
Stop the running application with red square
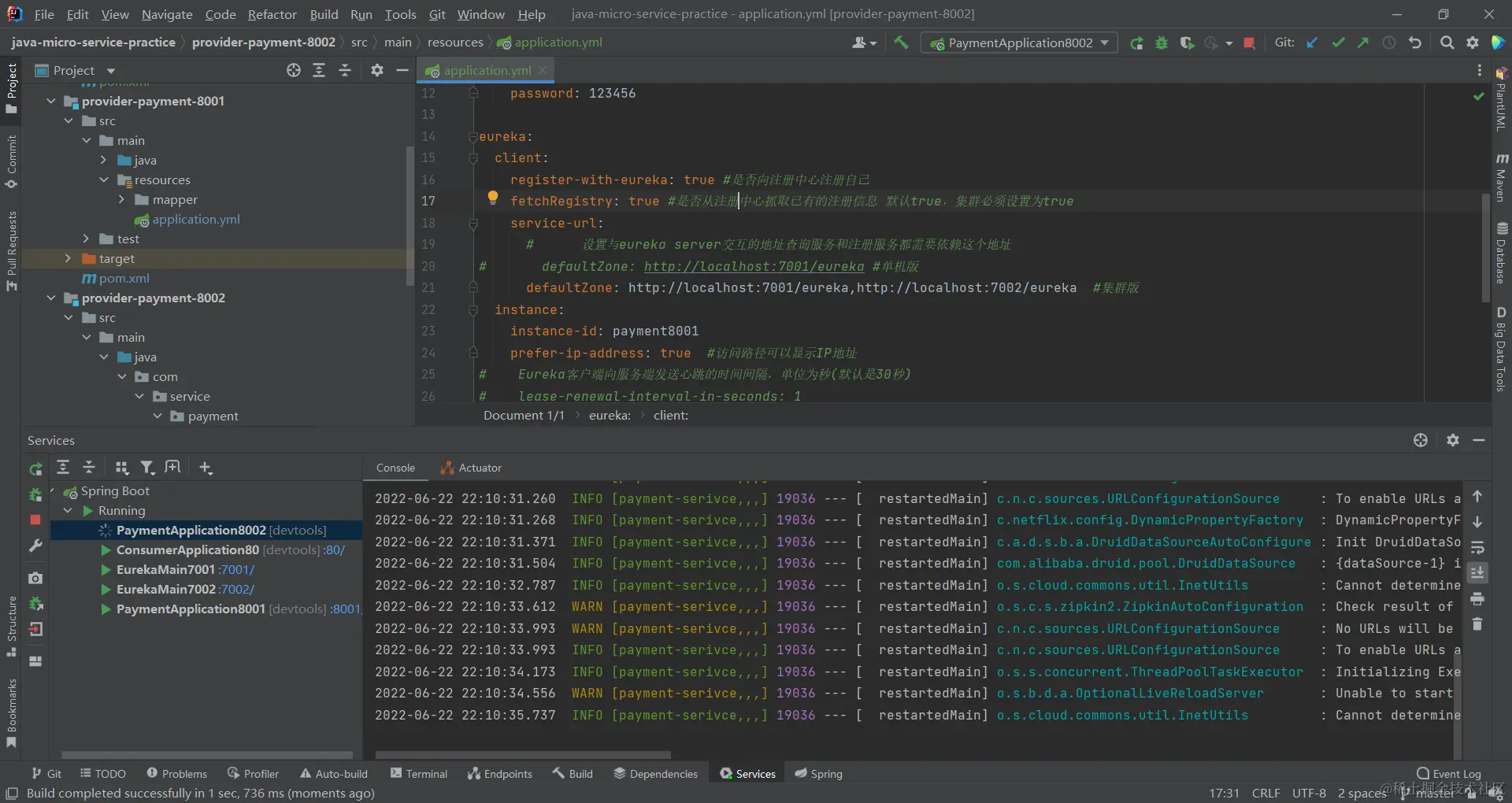point(1249,43)
